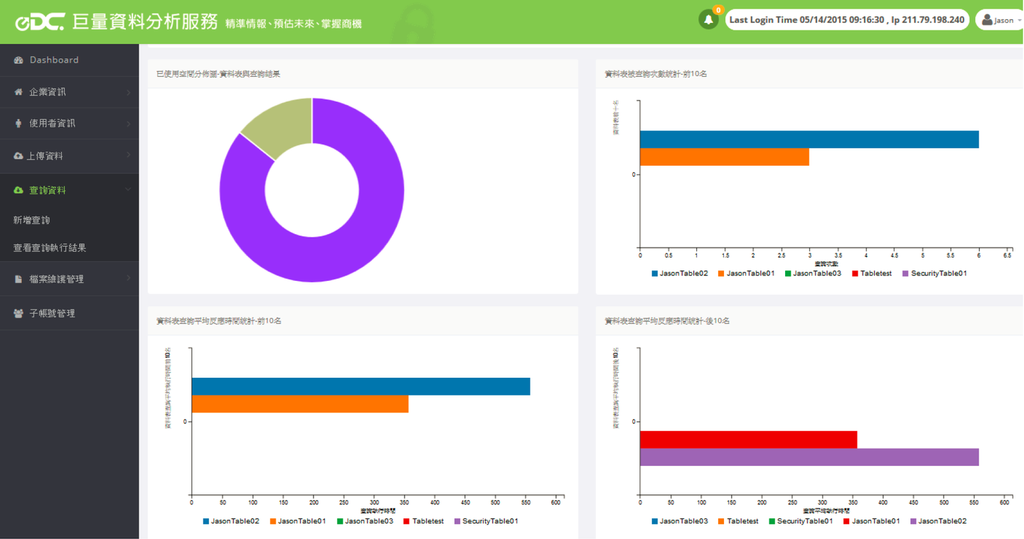1024x539 pixels.
Task: Collapse 查詢資料 section using its chevron
Action: coord(129,190)
